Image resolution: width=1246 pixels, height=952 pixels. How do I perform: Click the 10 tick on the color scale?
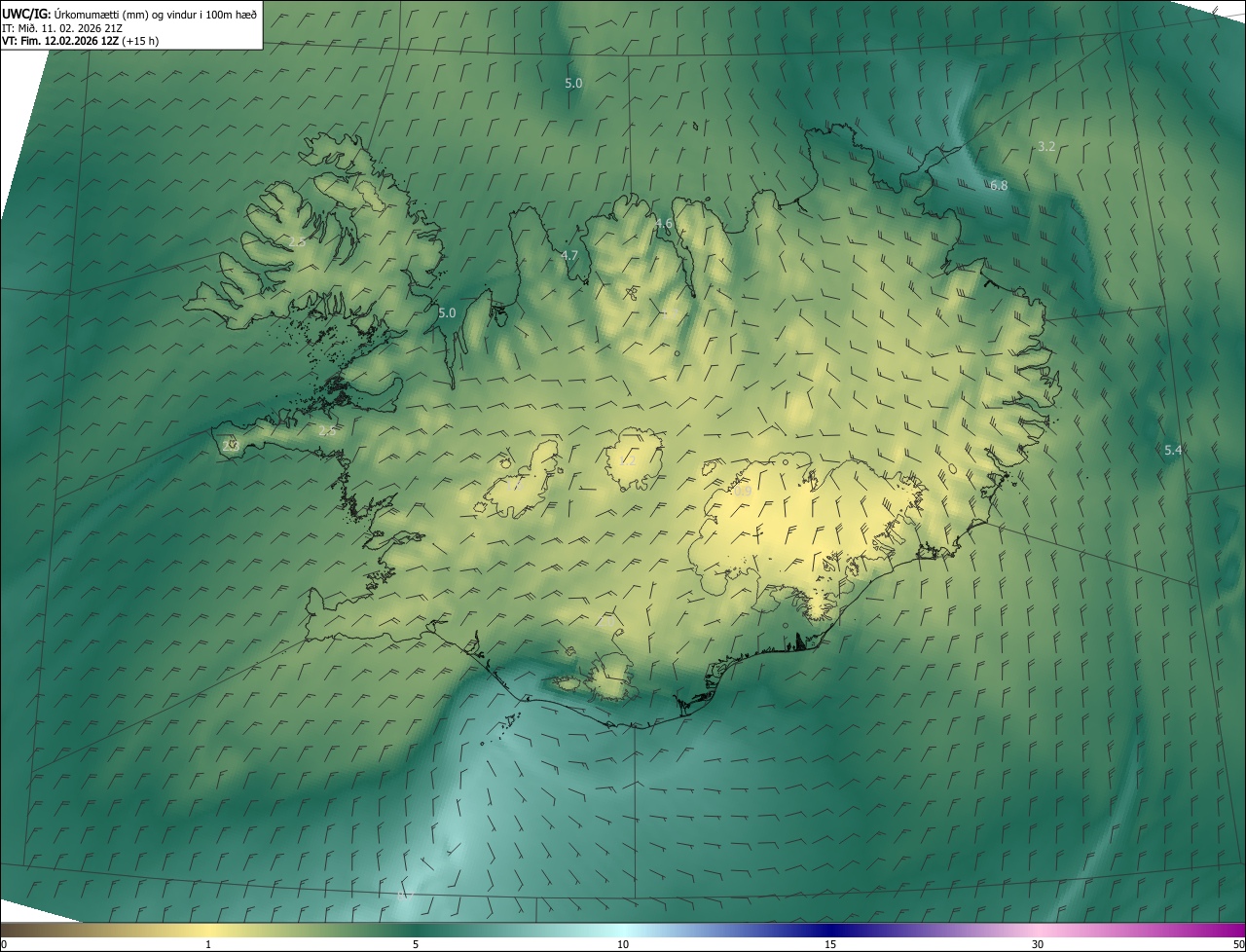click(x=623, y=944)
